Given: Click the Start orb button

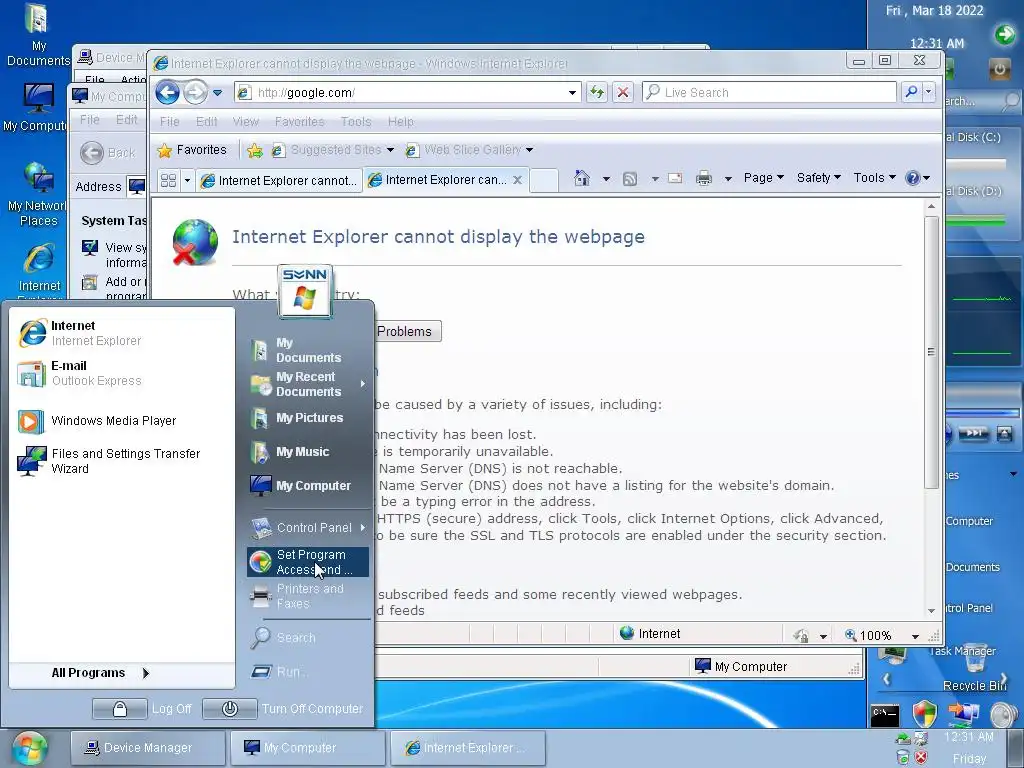Looking at the screenshot, I should (28, 749).
